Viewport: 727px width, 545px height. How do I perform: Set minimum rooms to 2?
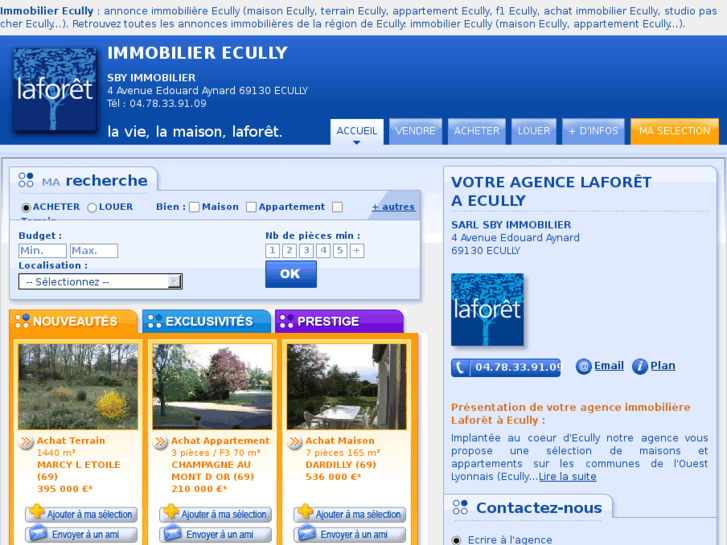(x=289, y=250)
